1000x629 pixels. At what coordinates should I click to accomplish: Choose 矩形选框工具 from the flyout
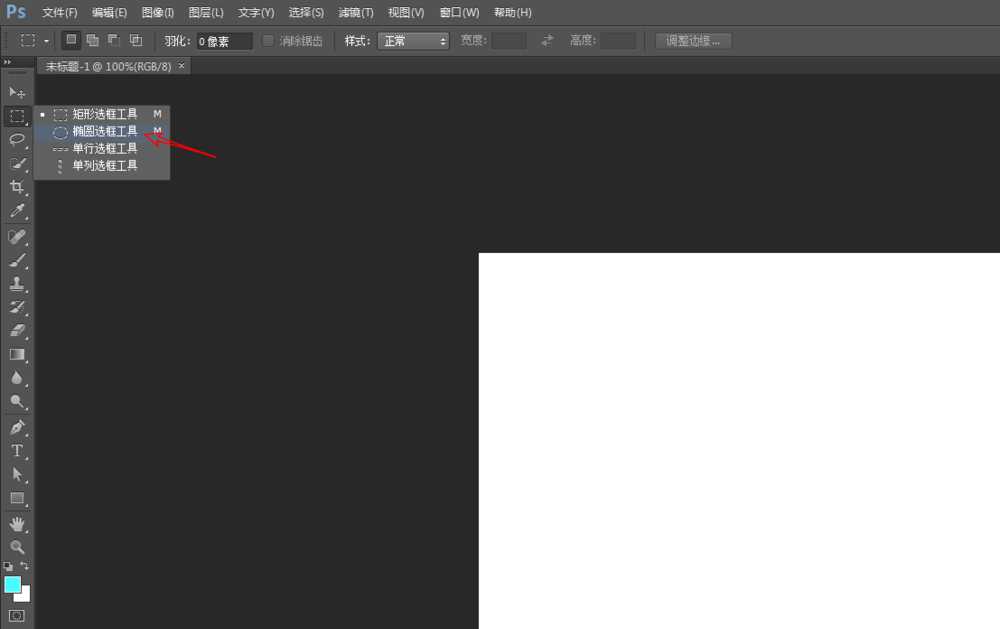tap(102, 114)
